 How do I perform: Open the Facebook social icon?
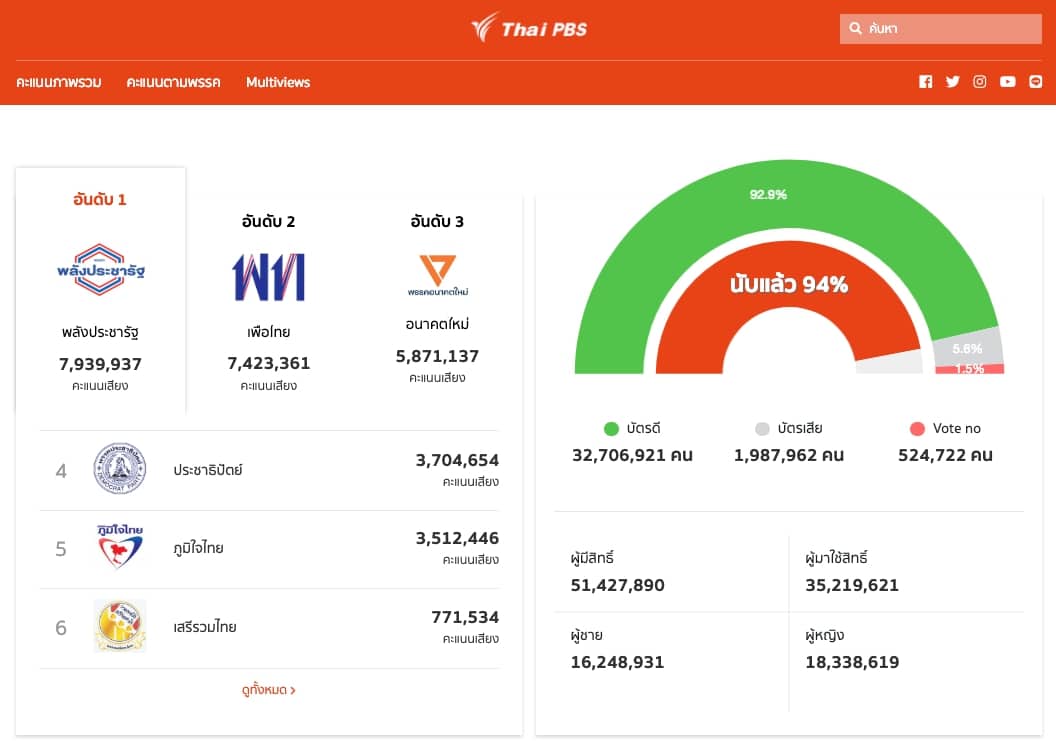pyautogui.click(x=925, y=82)
